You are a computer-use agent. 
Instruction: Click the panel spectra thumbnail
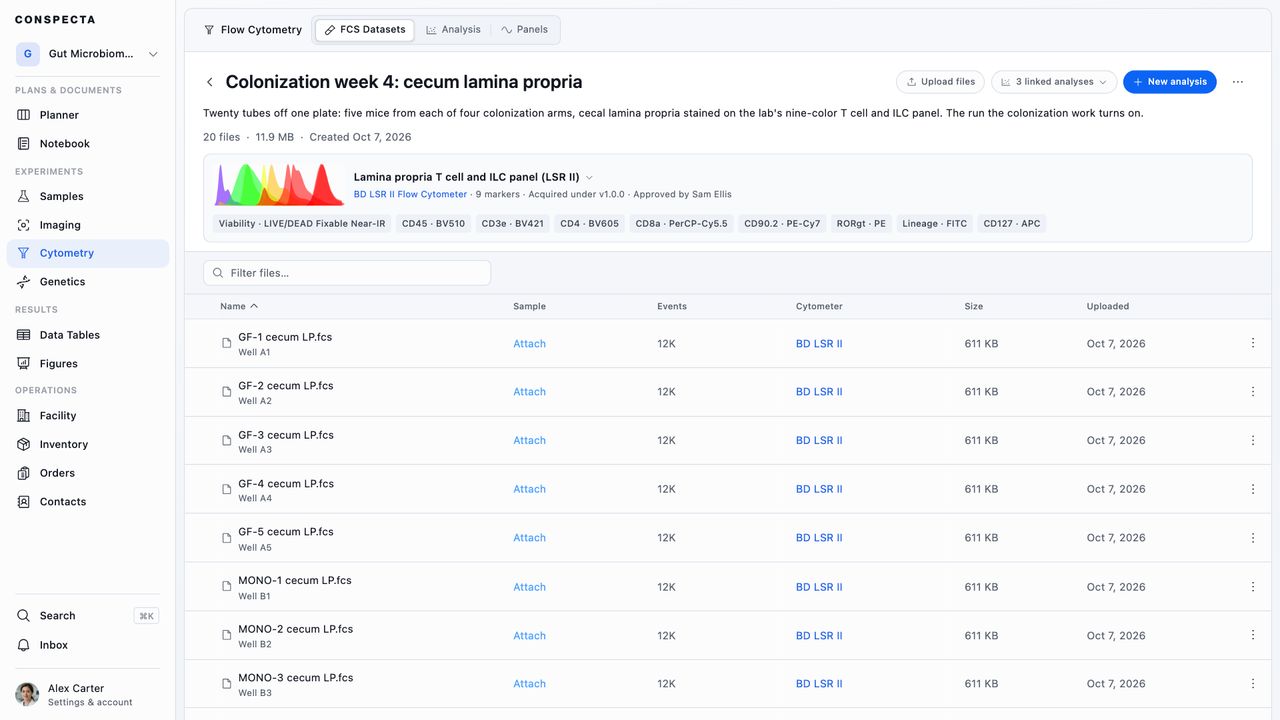[279, 184]
